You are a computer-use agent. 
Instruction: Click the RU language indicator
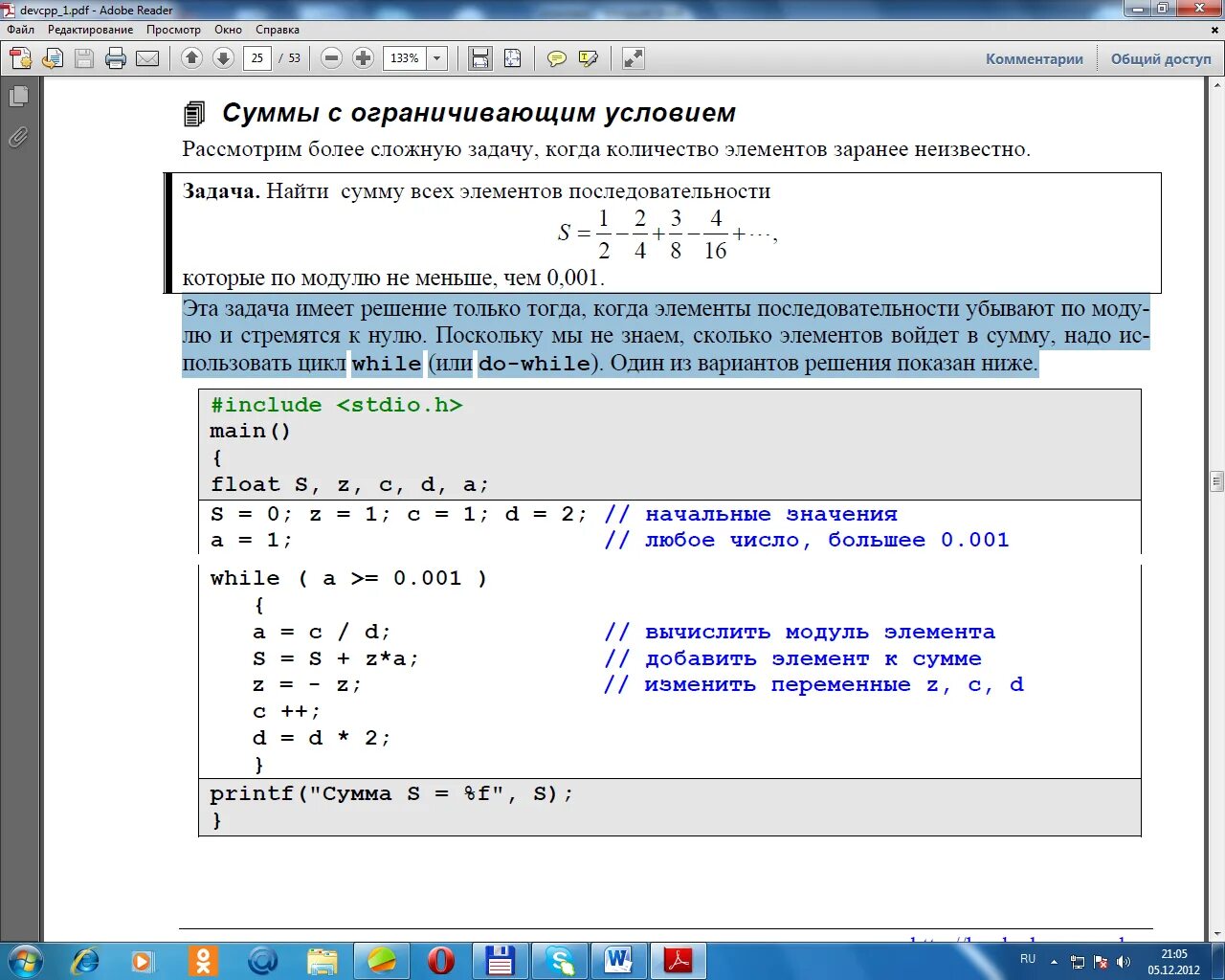tap(1028, 958)
